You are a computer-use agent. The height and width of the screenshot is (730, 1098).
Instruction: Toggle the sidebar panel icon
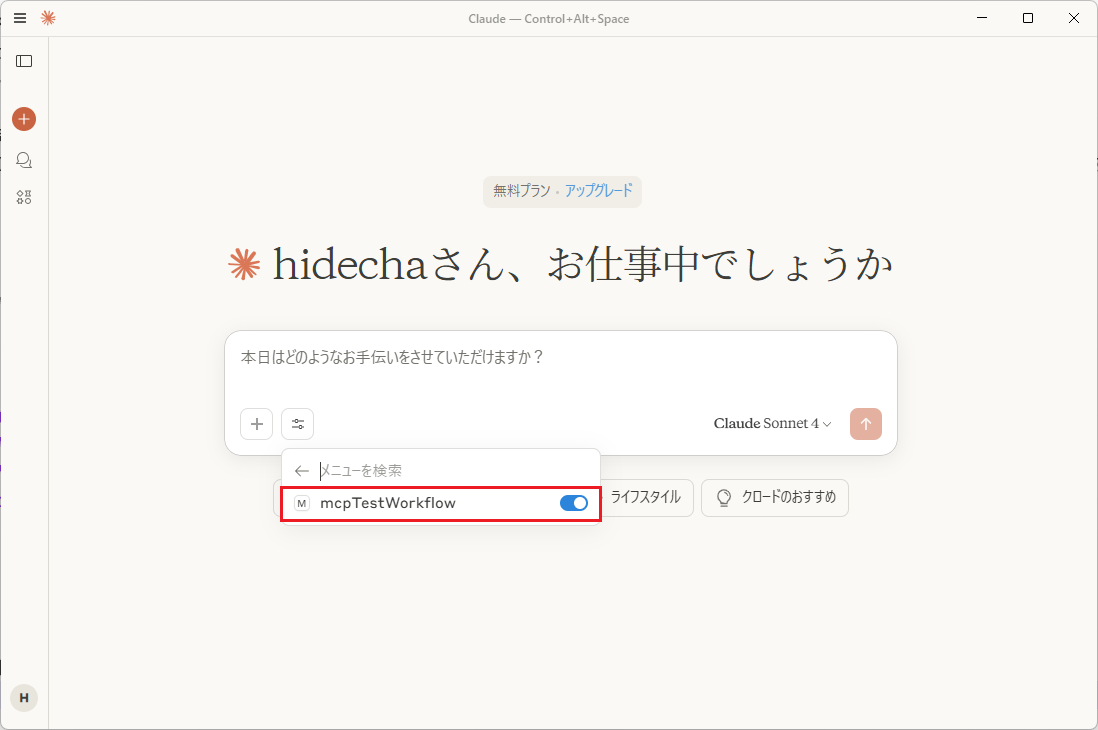click(24, 61)
